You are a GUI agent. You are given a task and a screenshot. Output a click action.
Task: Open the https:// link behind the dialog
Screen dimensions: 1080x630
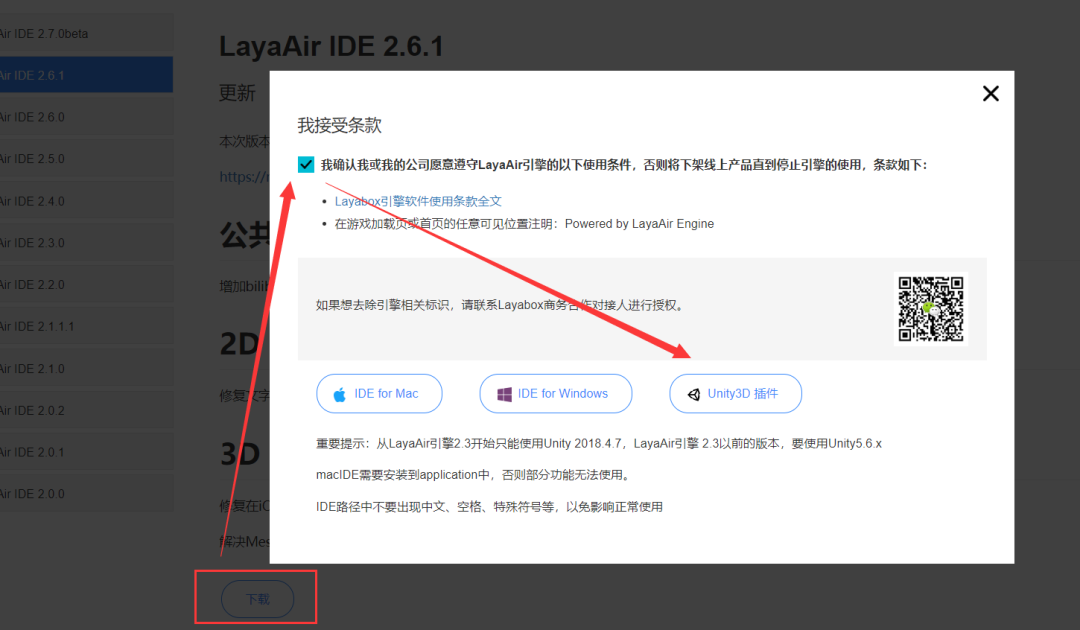244,177
